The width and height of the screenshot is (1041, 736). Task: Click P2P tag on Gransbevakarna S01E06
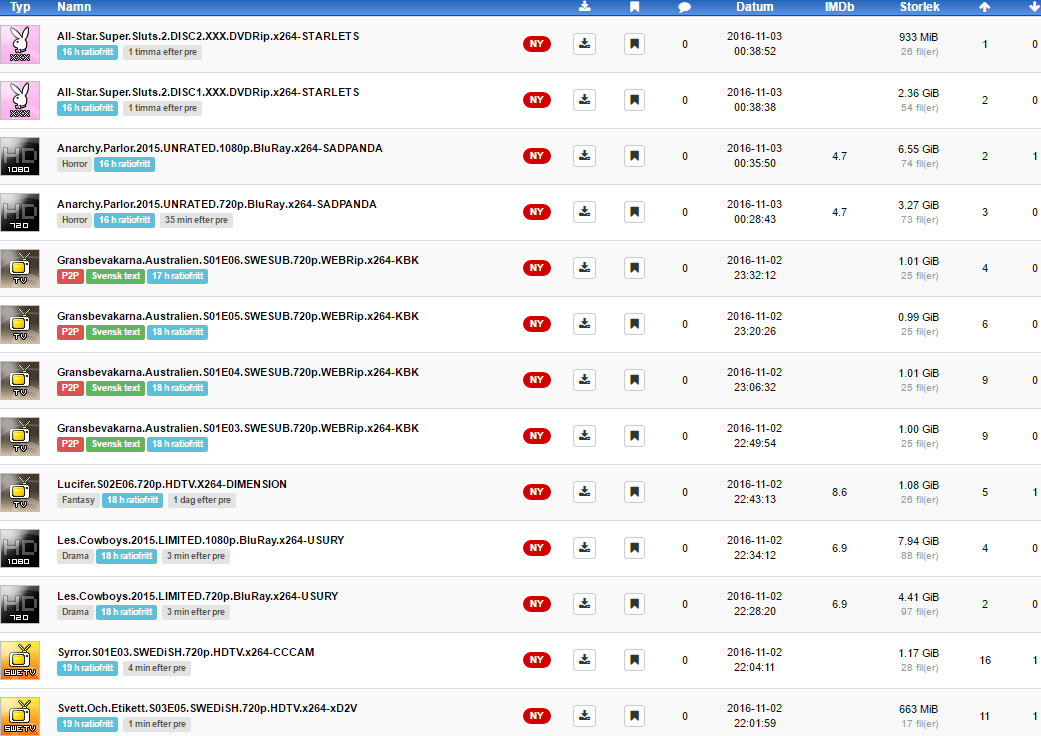pyautogui.click(x=70, y=276)
